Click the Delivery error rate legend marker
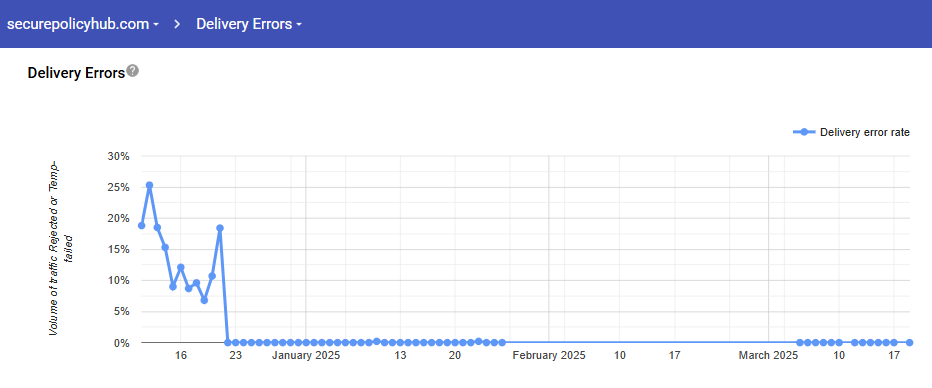 [x=804, y=133]
